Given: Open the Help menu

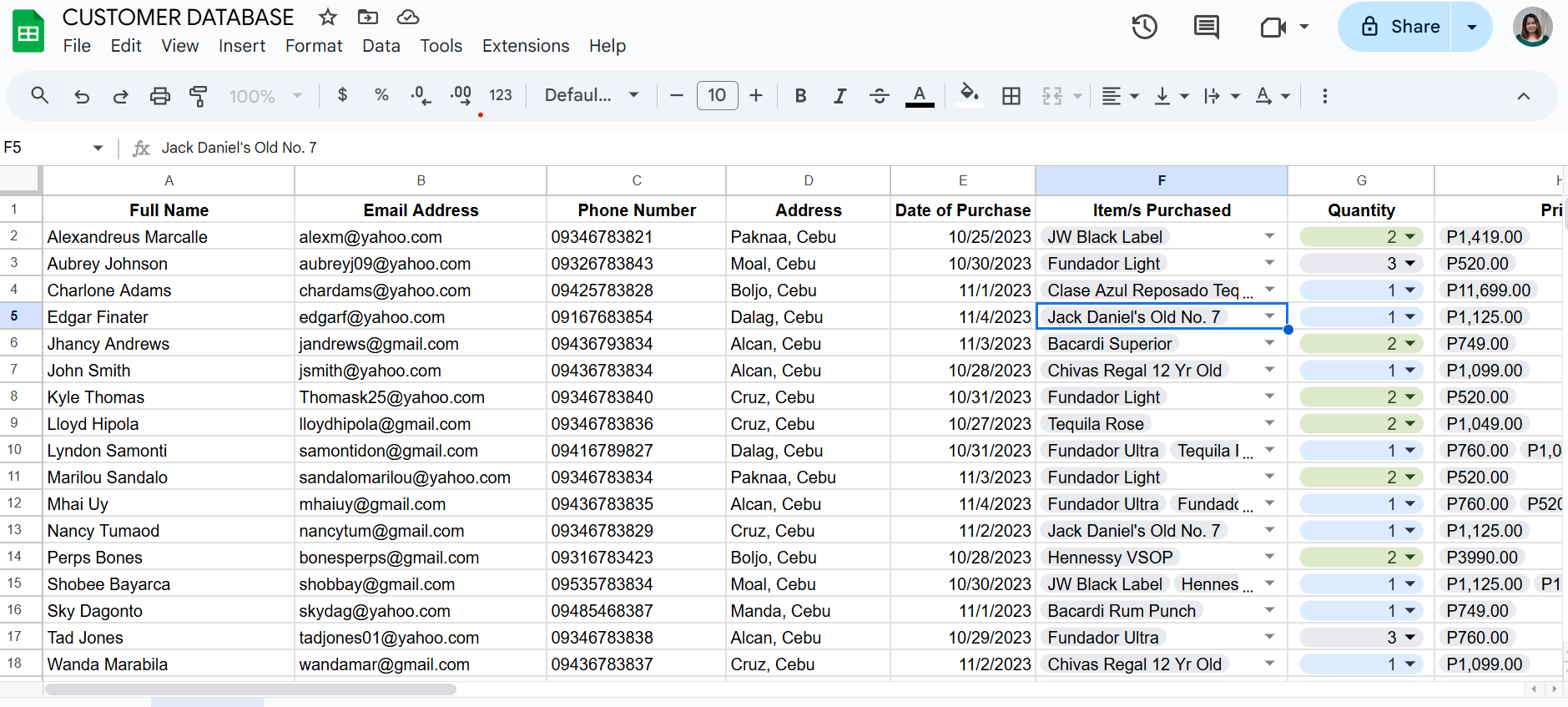Looking at the screenshot, I should click(608, 46).
